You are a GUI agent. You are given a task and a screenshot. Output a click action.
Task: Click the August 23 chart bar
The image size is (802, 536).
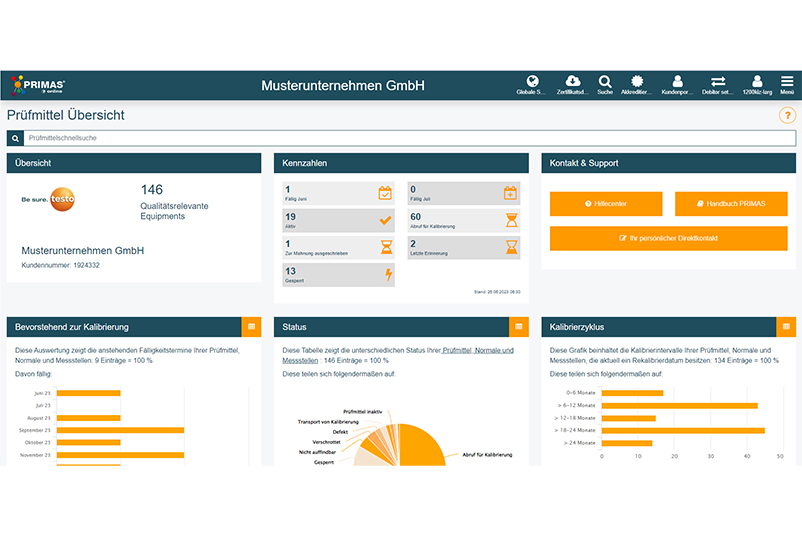pyautogui.click(x=88, y=418)
